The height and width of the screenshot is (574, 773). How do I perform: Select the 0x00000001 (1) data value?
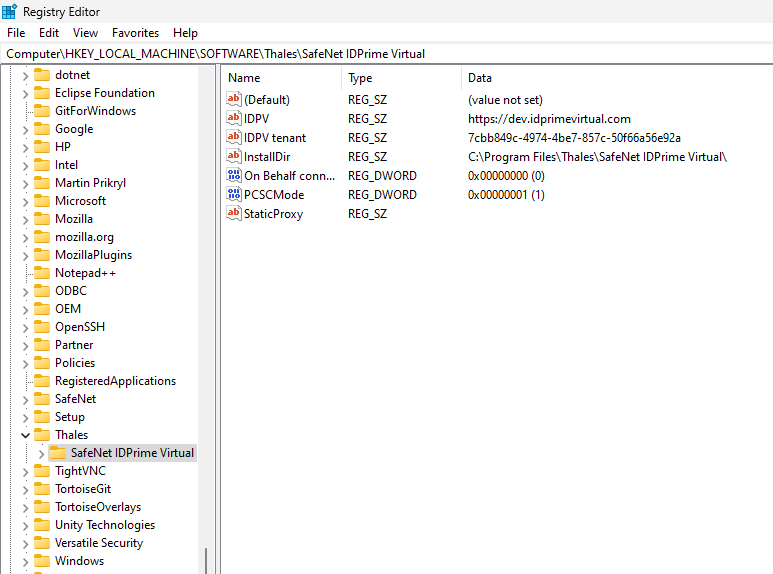coord(506,195)
